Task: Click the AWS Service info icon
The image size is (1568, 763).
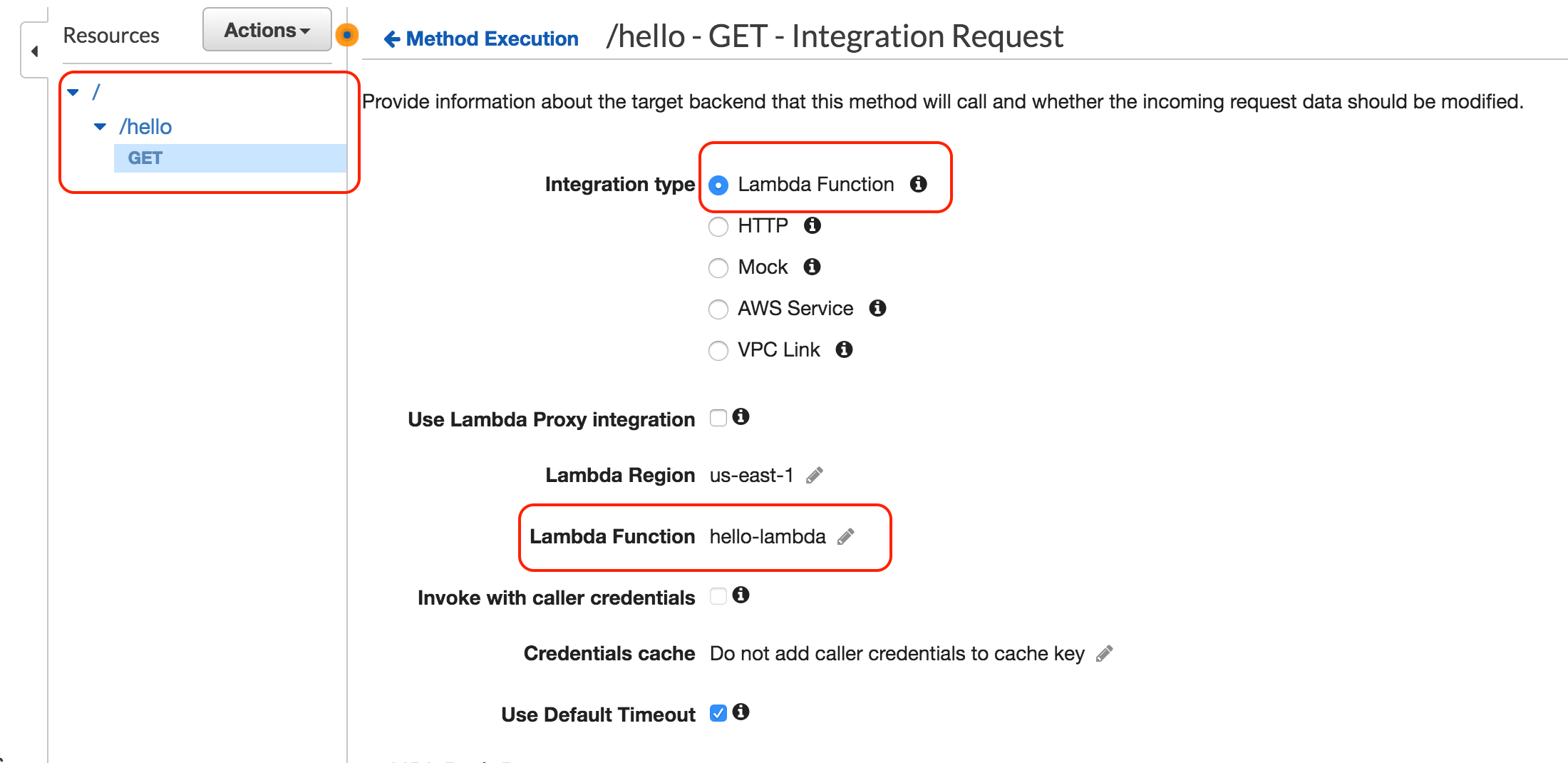Action: coord(877,308)
